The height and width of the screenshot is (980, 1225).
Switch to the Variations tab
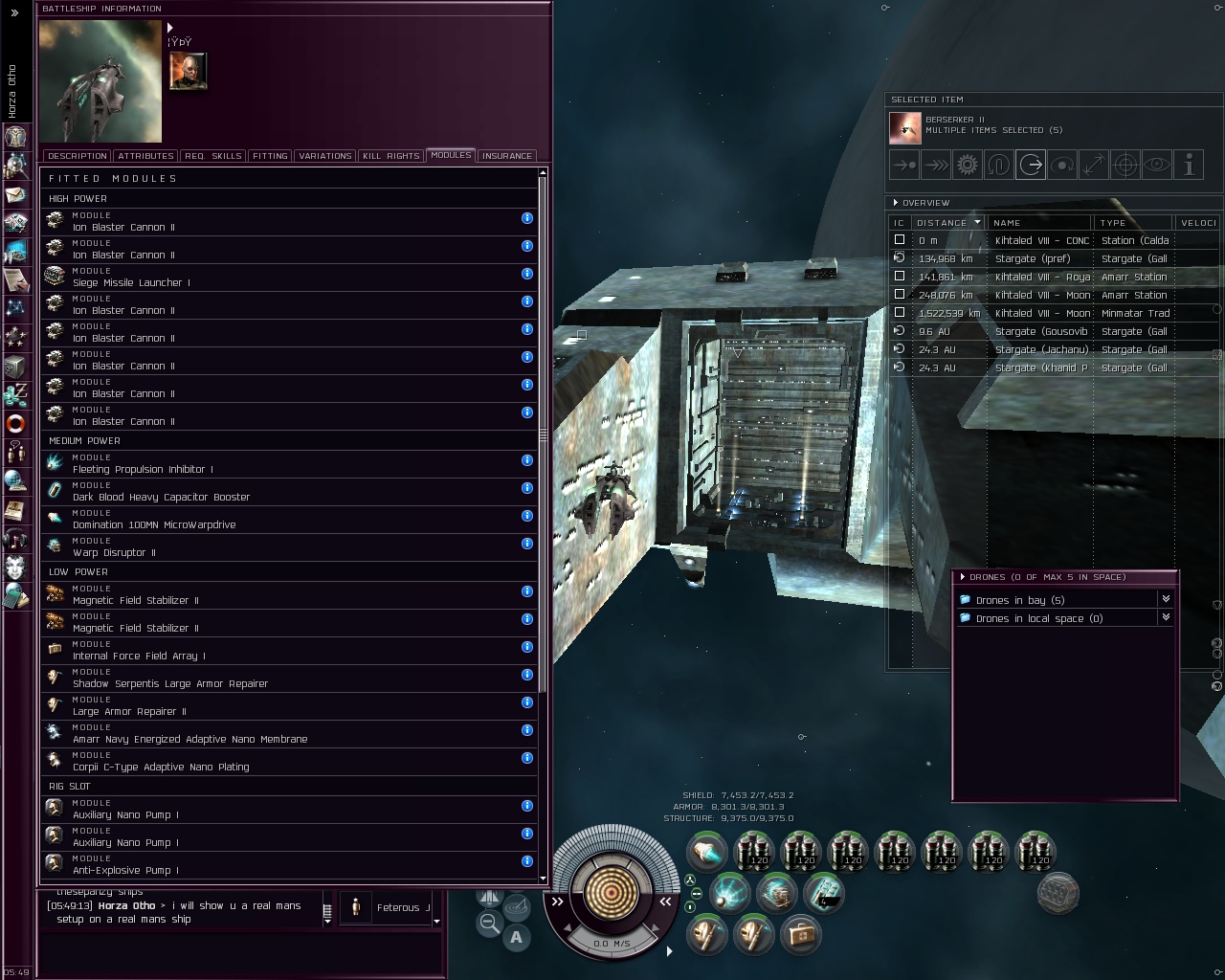tap(325, 156)
